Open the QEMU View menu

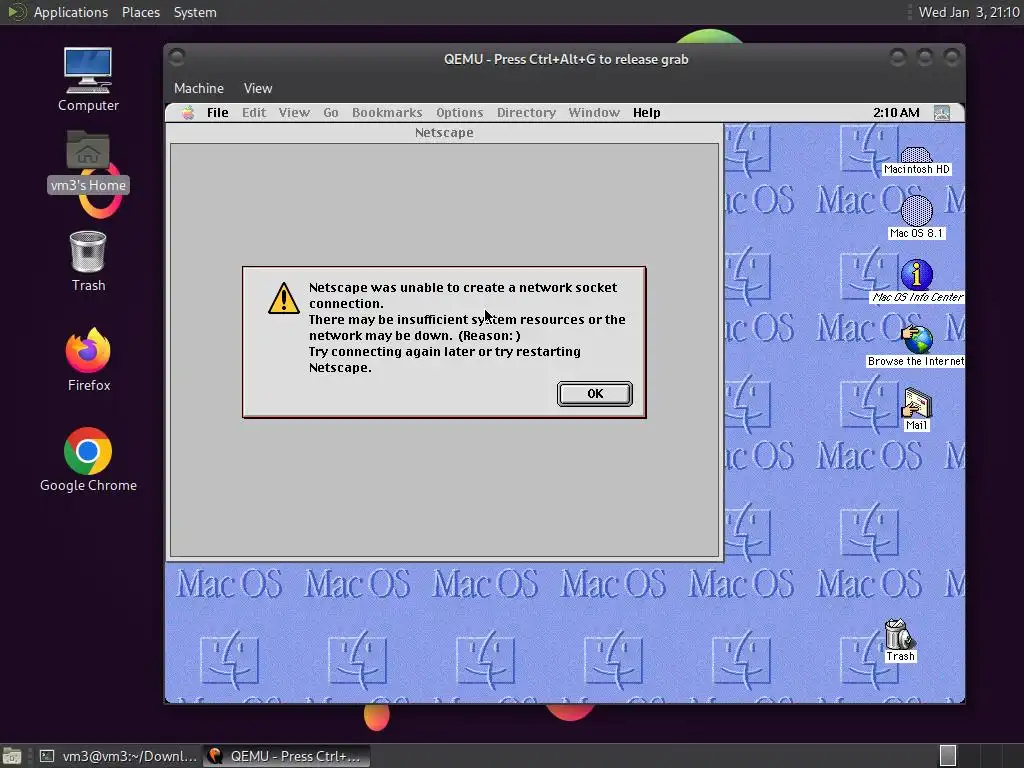(x=258, y=88)
